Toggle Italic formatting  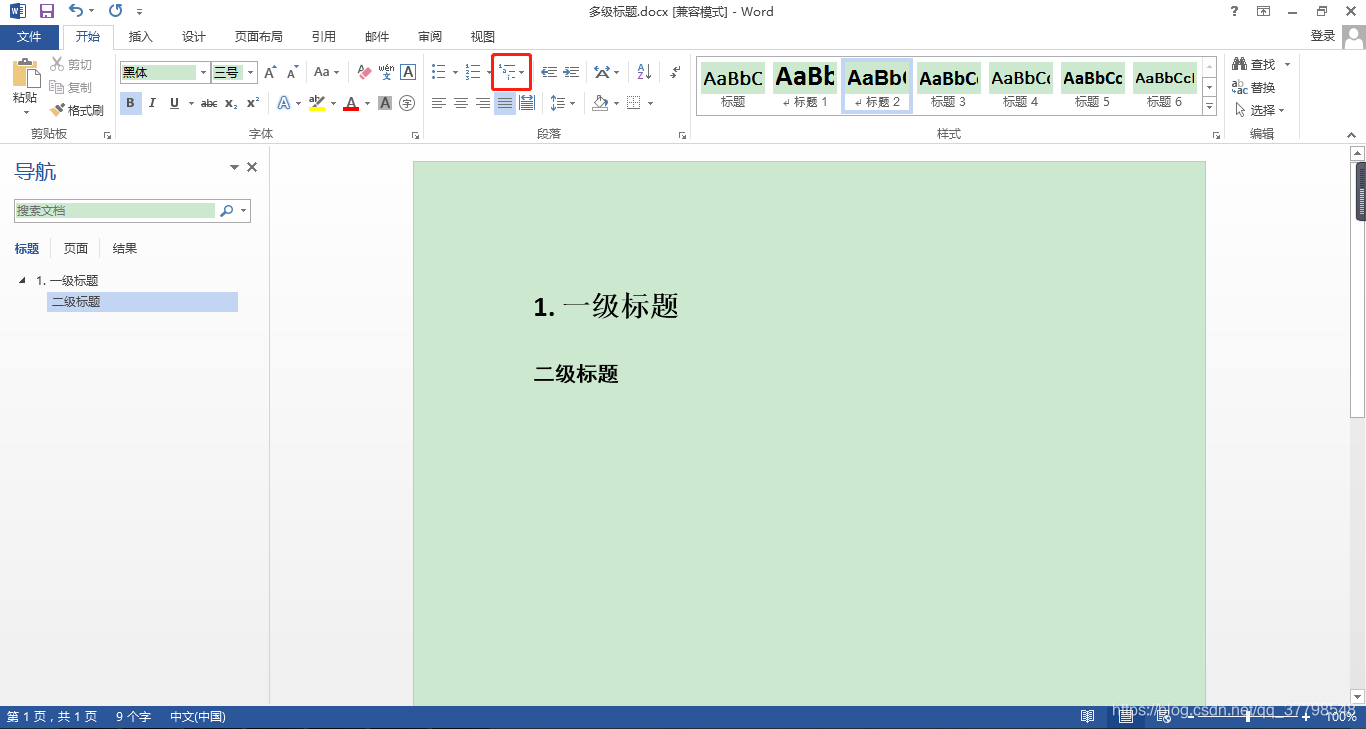click(x=152, y=103)
